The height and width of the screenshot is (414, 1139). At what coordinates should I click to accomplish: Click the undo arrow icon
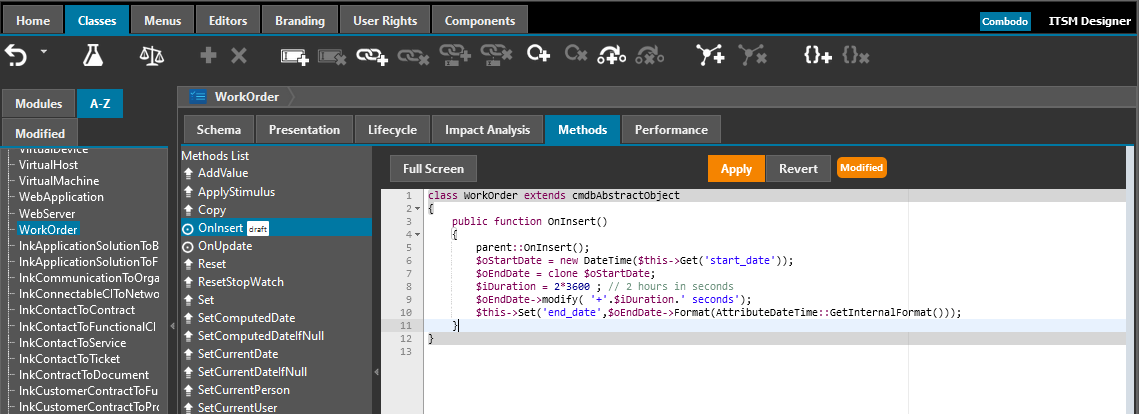coord(15,56)
